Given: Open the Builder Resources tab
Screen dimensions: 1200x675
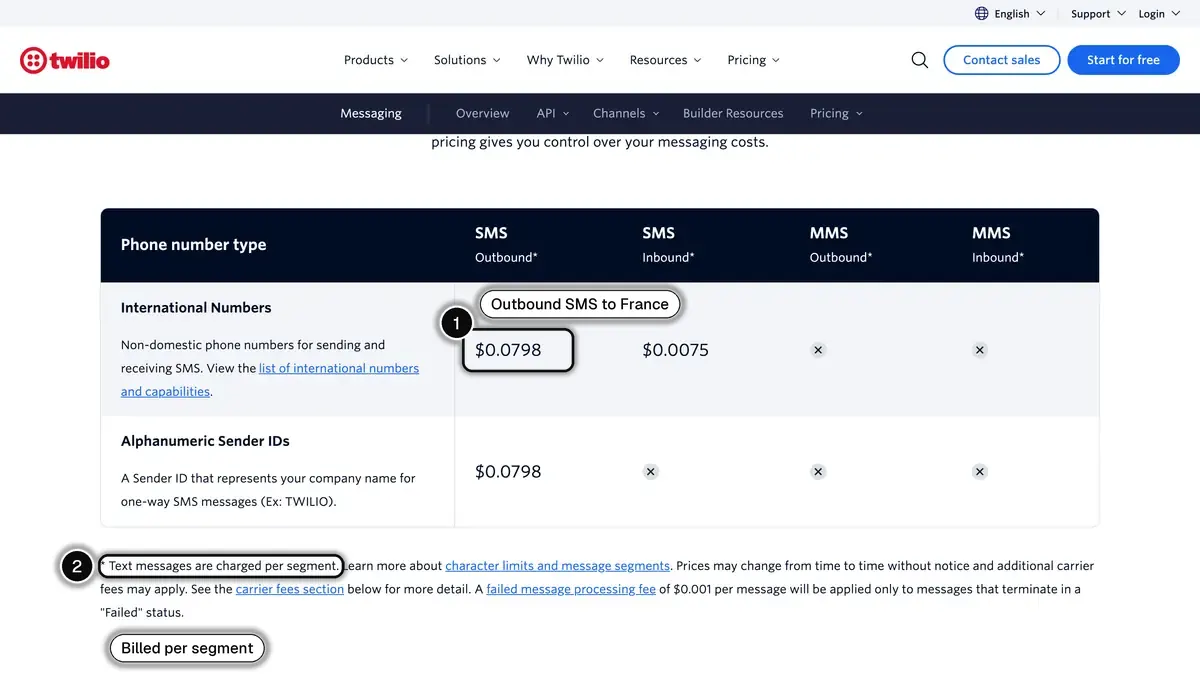Looking at the screenshot, I should 733,113.
